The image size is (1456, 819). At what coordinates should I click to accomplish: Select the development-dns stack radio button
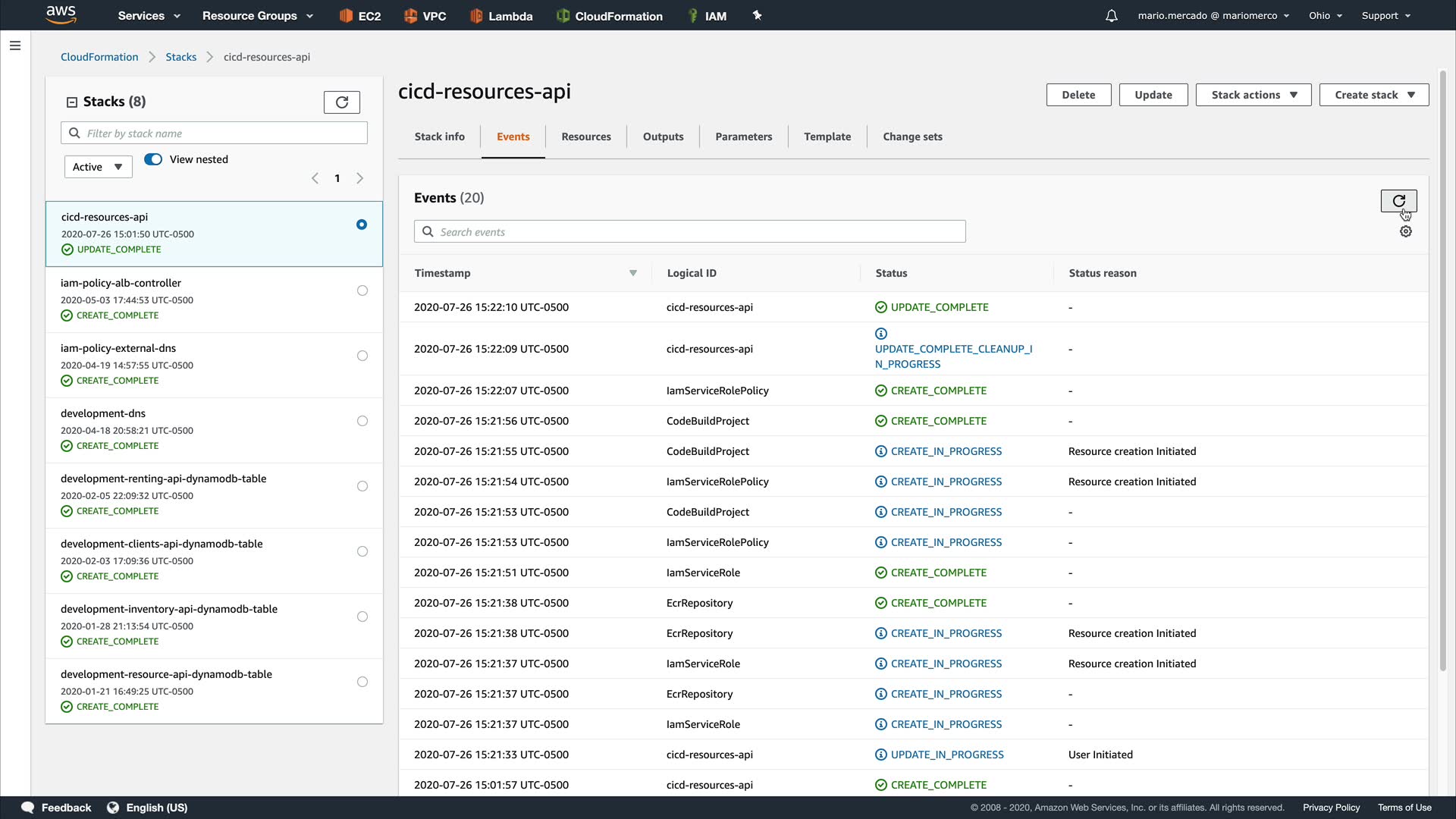coord(362,421)
